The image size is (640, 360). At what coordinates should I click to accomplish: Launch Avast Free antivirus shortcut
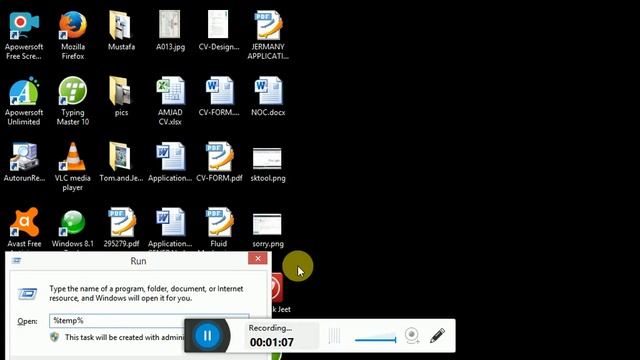pos(24,228)
